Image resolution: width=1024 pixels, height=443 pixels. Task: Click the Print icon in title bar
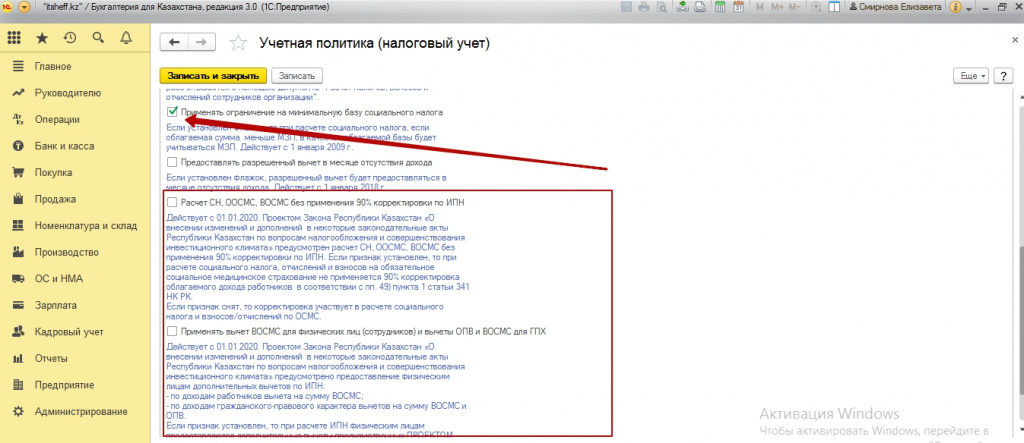(x=643, y=7)
